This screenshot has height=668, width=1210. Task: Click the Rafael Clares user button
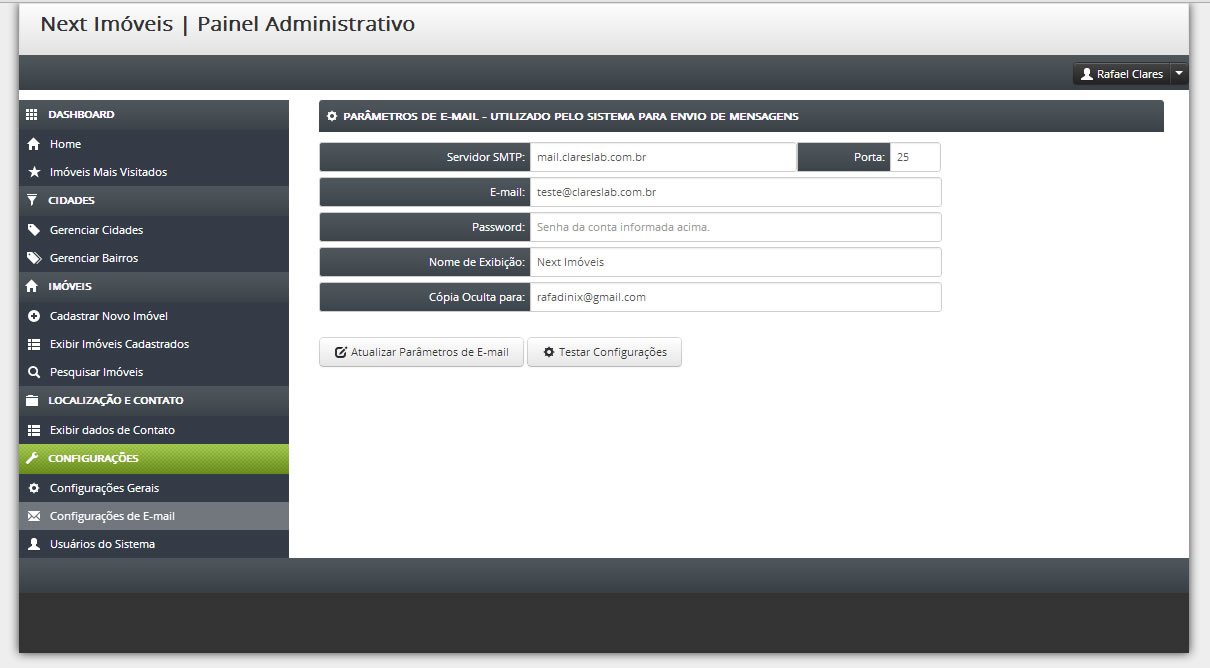coord(1121,74)
